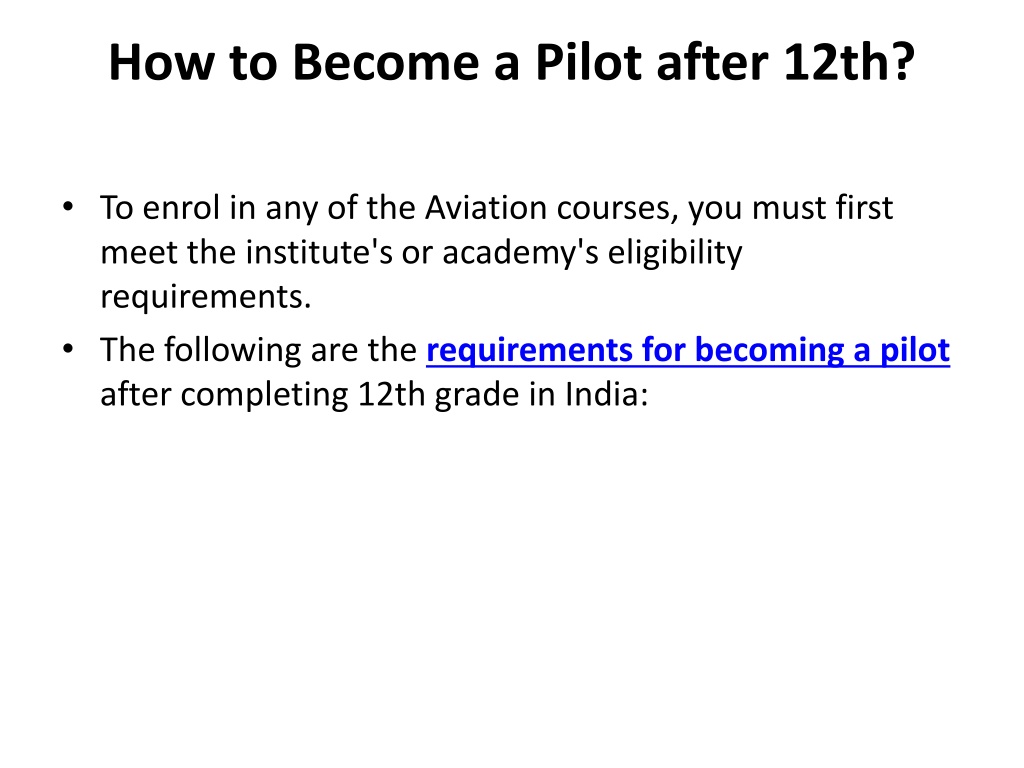Screen dimensions: 1024x768
Task: Click the line 'after completing 12th grade in India:'
Action: (x=374, y=394)
